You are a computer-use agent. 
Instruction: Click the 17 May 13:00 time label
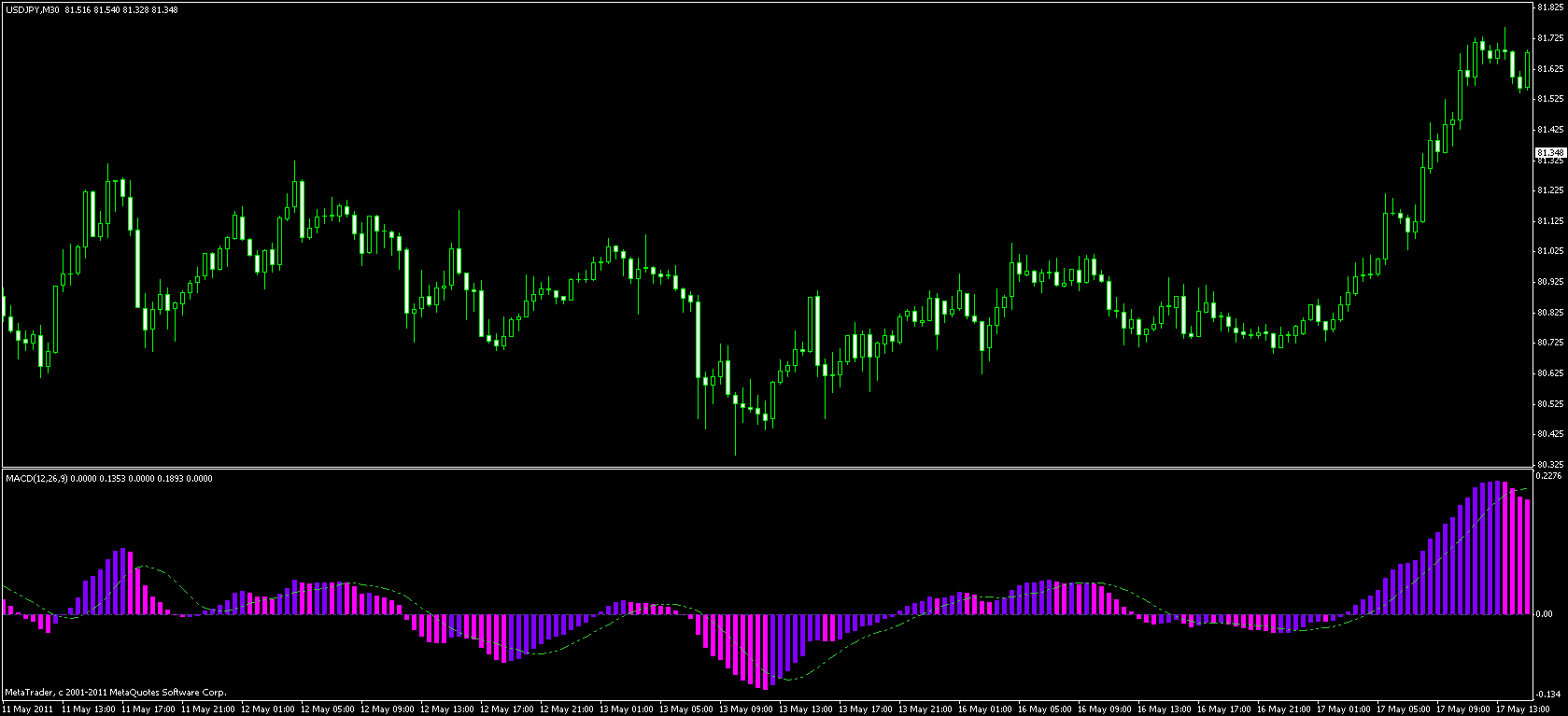[x=1522, y=709]
